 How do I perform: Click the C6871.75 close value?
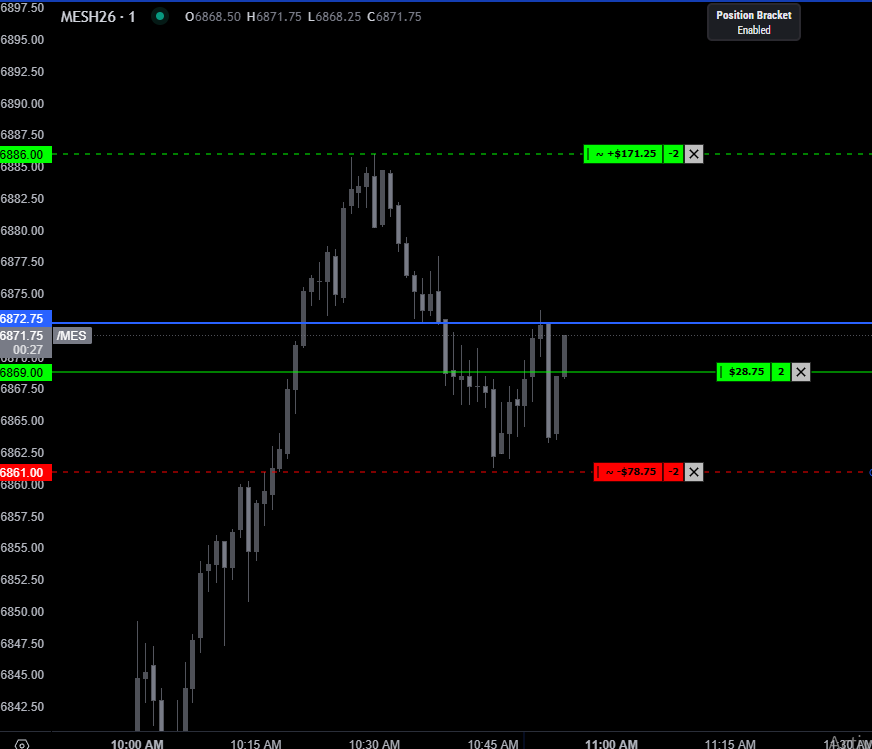pyautogui.click(x=394, y=17)
